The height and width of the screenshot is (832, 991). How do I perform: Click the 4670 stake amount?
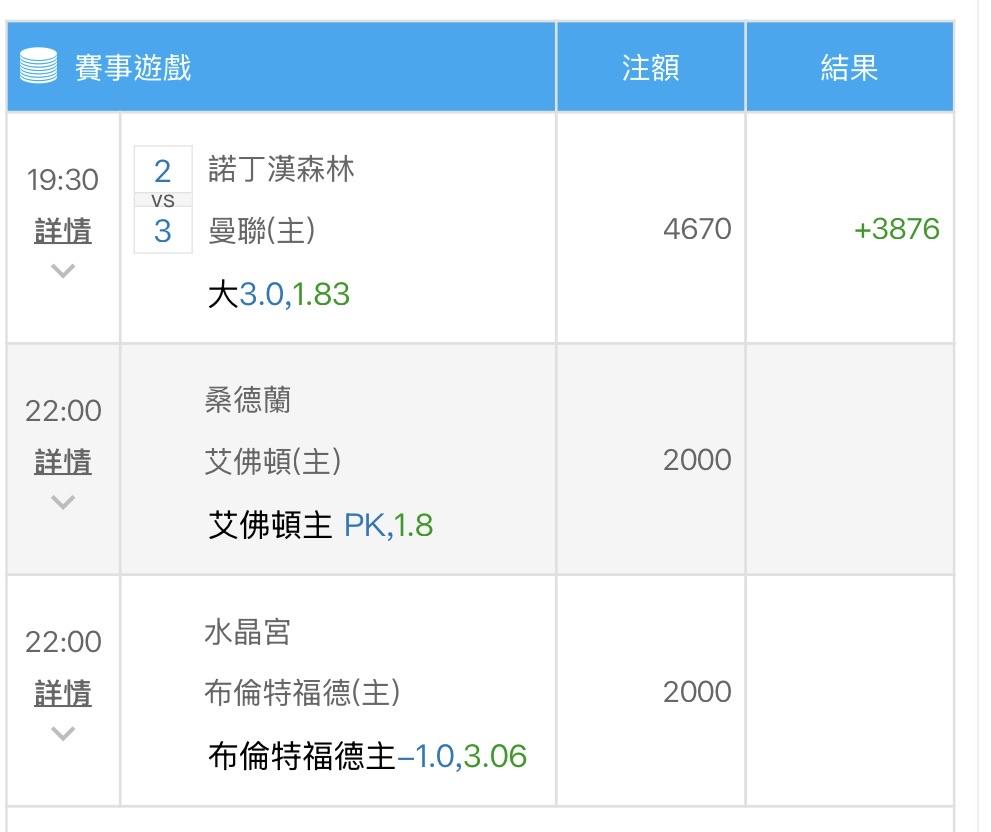coord(697,229)
